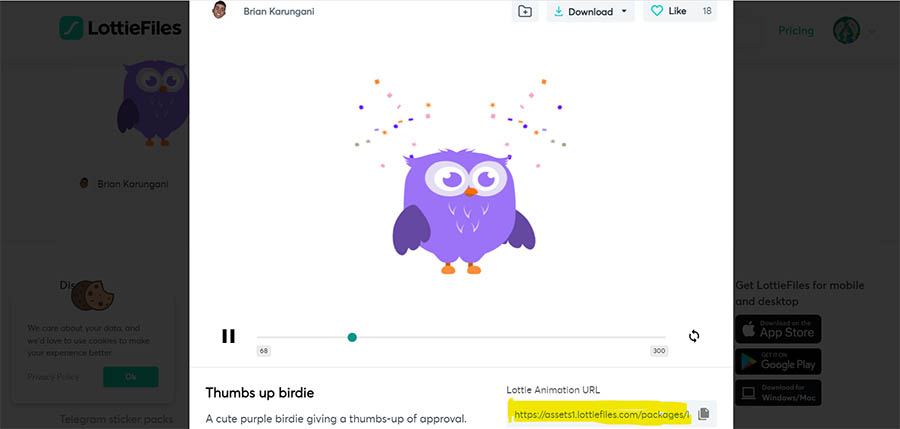Open the Privacy Policy link
900x429 pixels.
pyautogui.click(x=54, y=377)
